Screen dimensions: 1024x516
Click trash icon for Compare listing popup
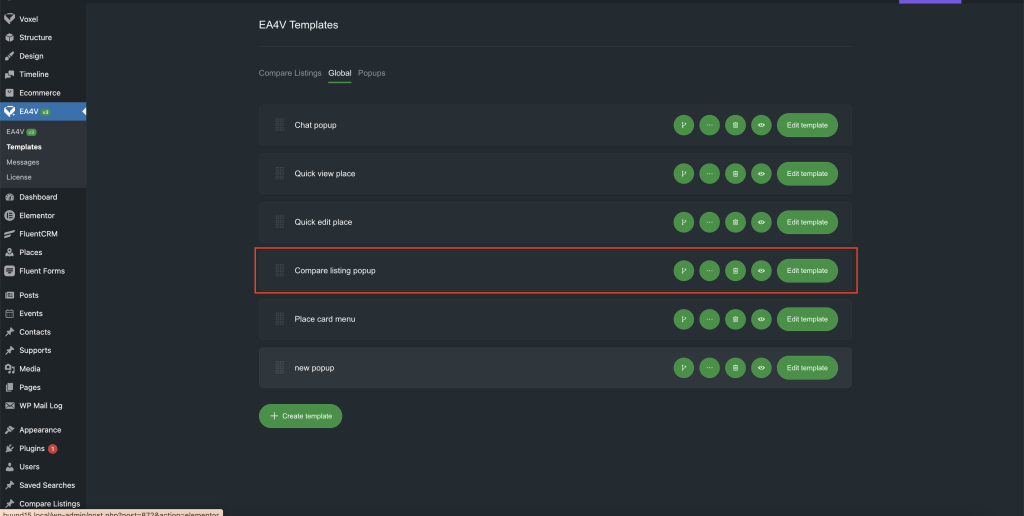[735, 270]
